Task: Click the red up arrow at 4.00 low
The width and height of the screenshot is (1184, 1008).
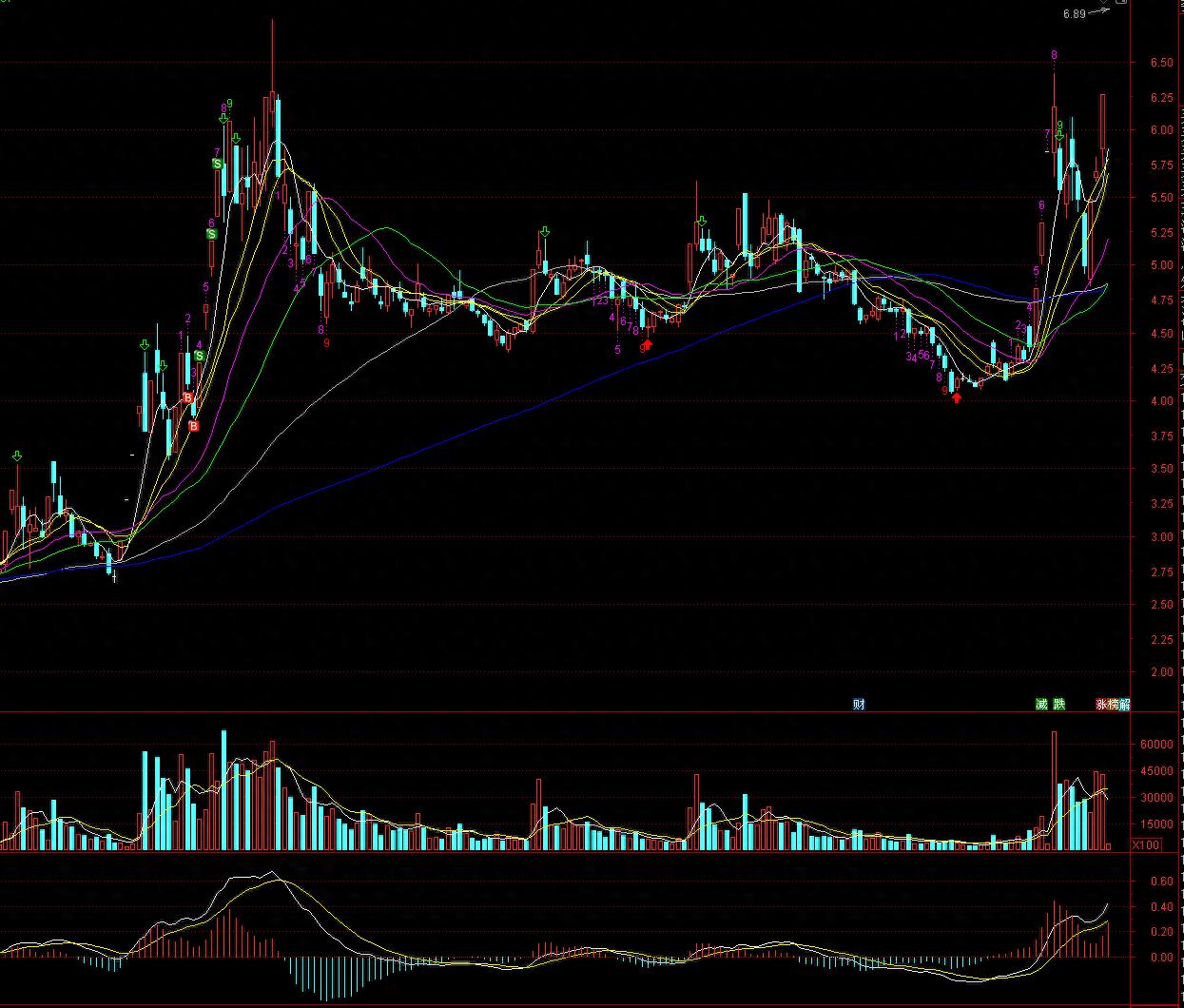Action: pos(957,397)
